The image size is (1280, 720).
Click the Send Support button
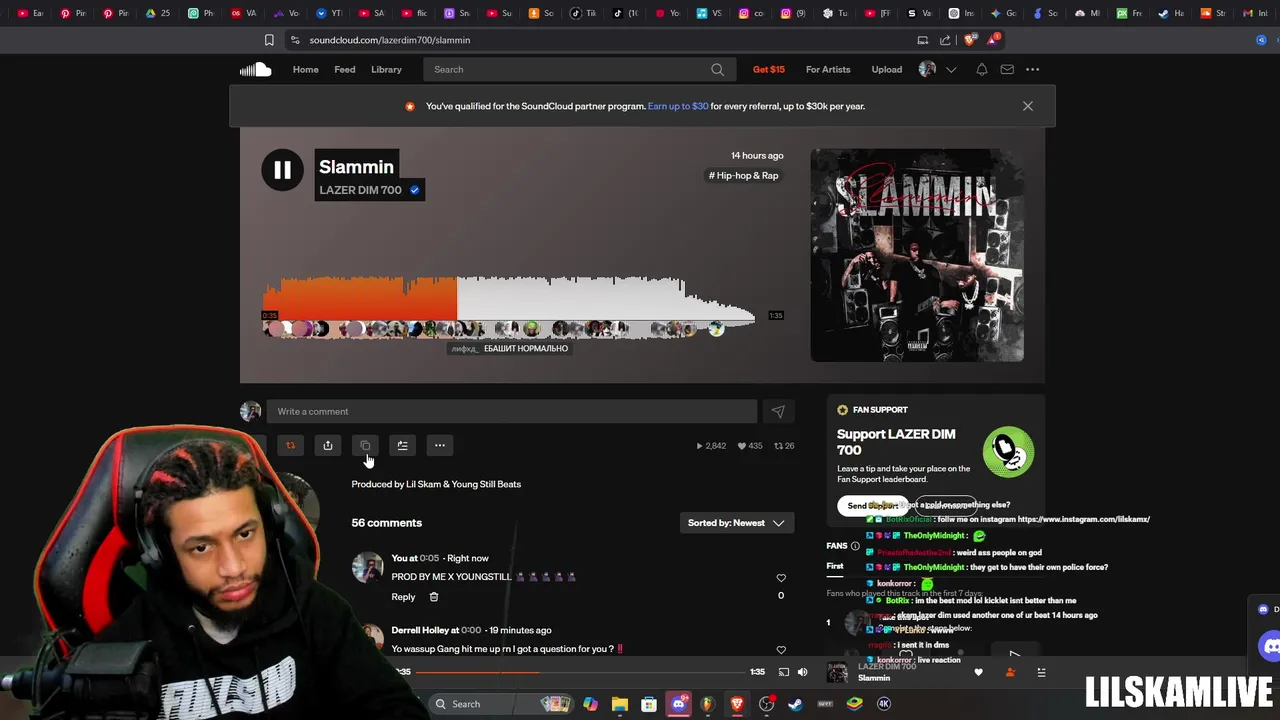[x=873, y=505]
